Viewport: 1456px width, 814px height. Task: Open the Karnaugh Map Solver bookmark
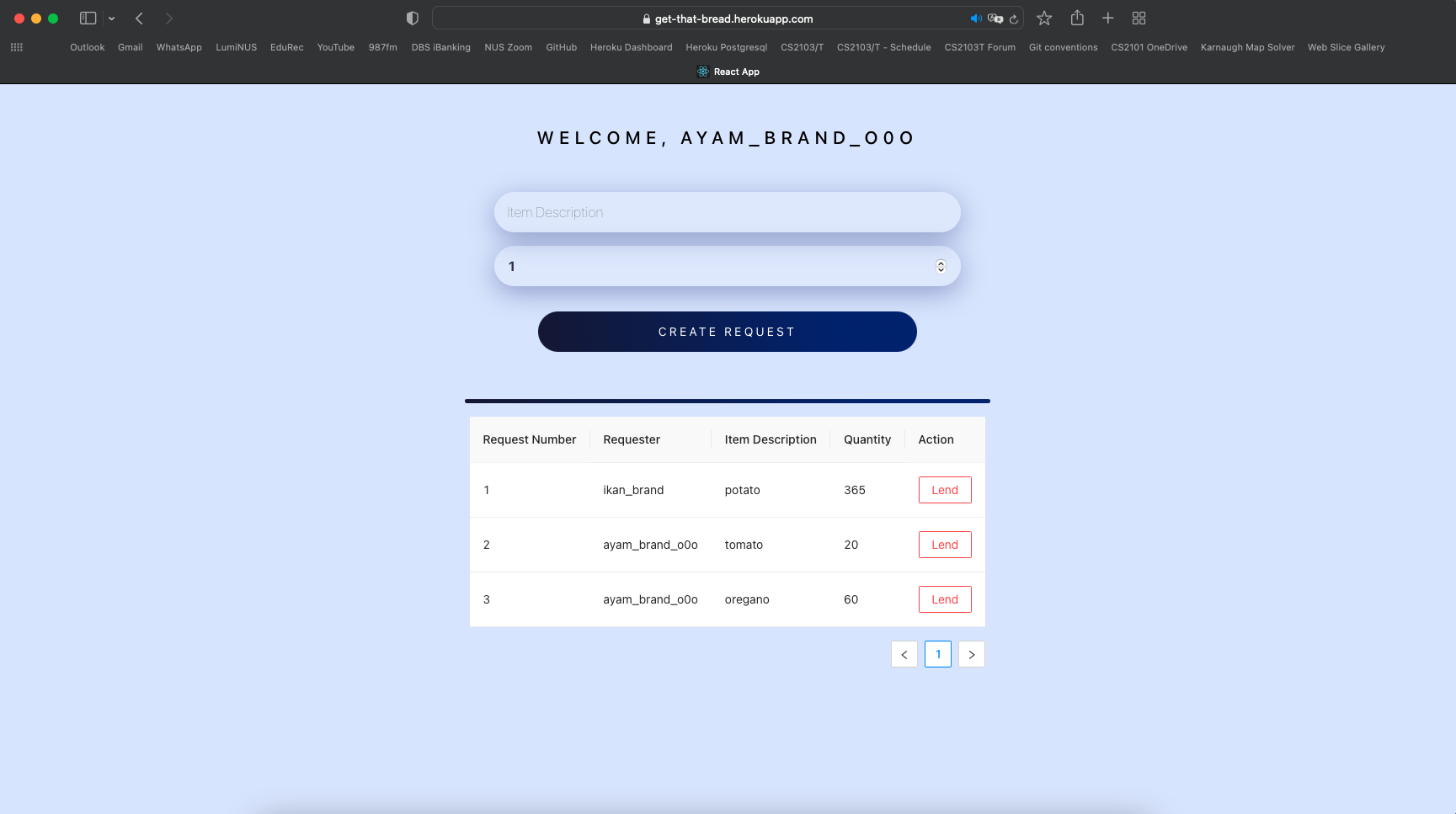point(1248,47)
